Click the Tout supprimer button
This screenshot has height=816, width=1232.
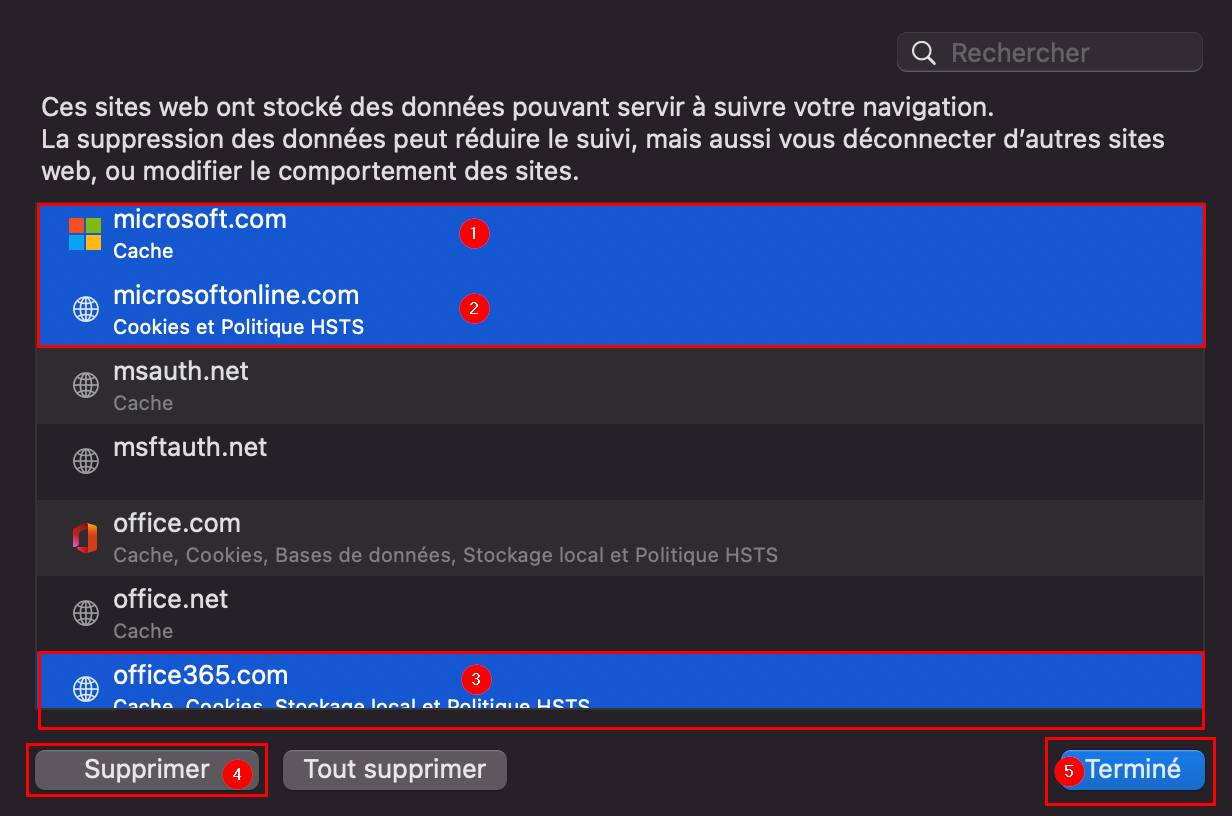395,770
